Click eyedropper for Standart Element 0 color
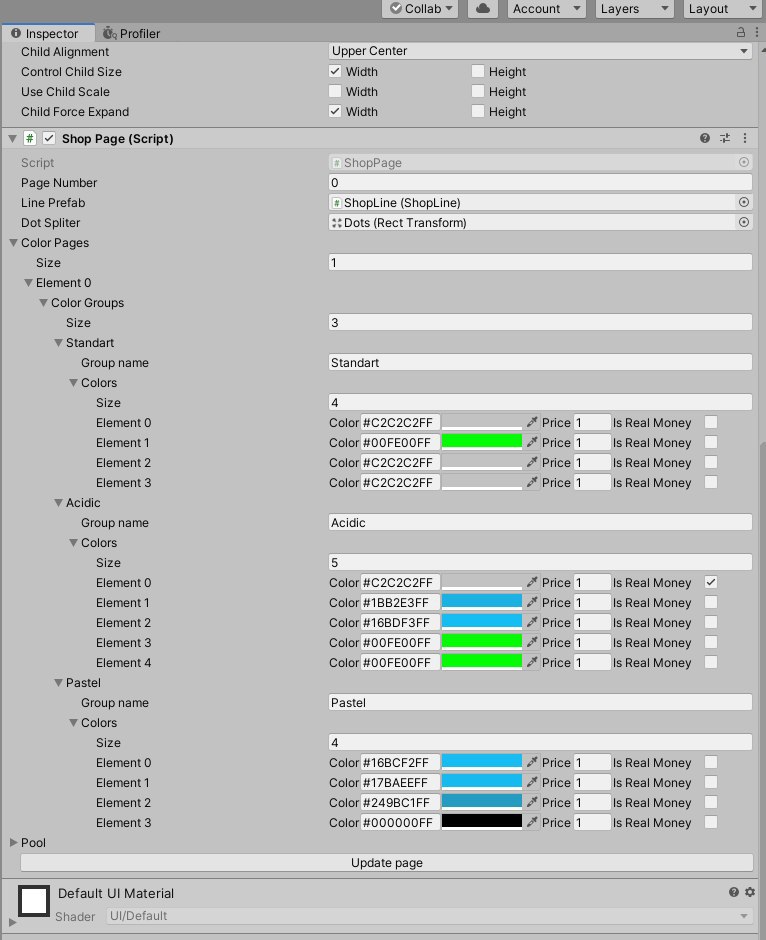This screenshot has height=940, width=766. (532, 422)
